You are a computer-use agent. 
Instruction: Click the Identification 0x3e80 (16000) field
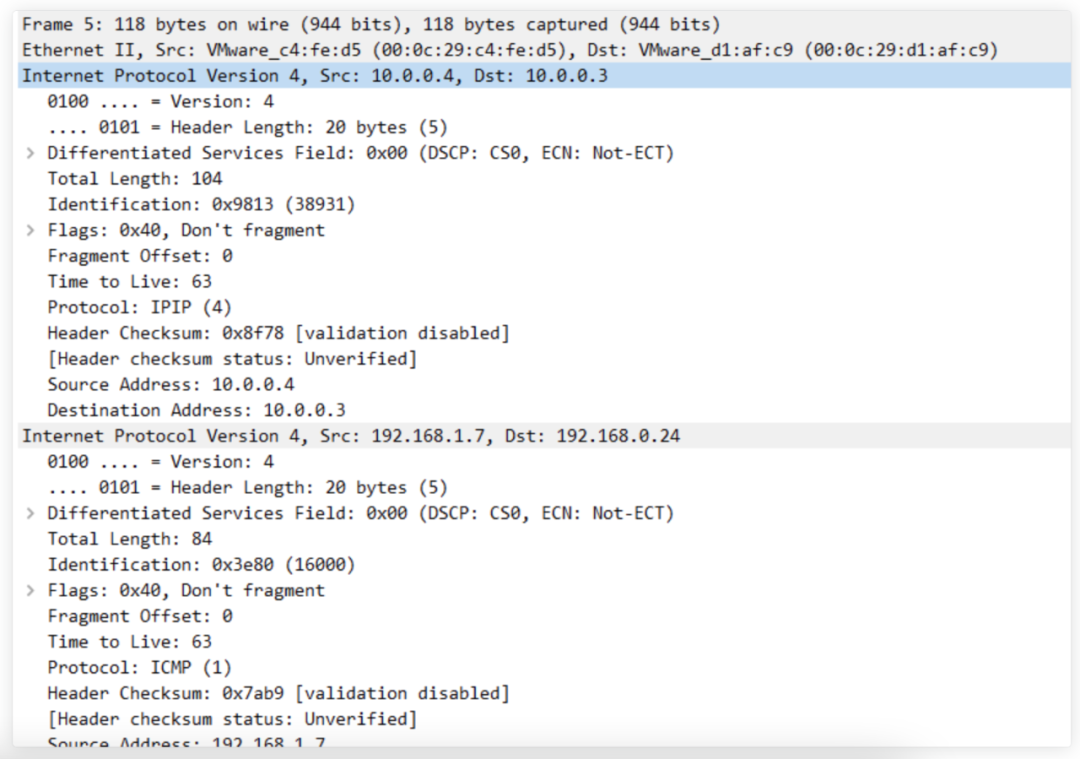point(200,565)
